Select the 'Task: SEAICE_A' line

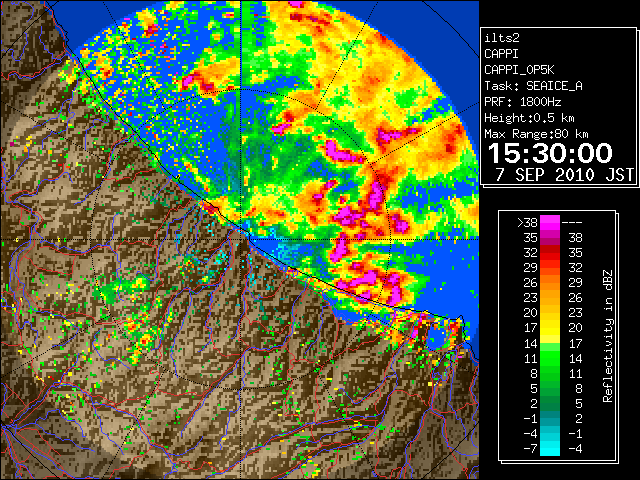pyautogui.click(x=533, y=86)
